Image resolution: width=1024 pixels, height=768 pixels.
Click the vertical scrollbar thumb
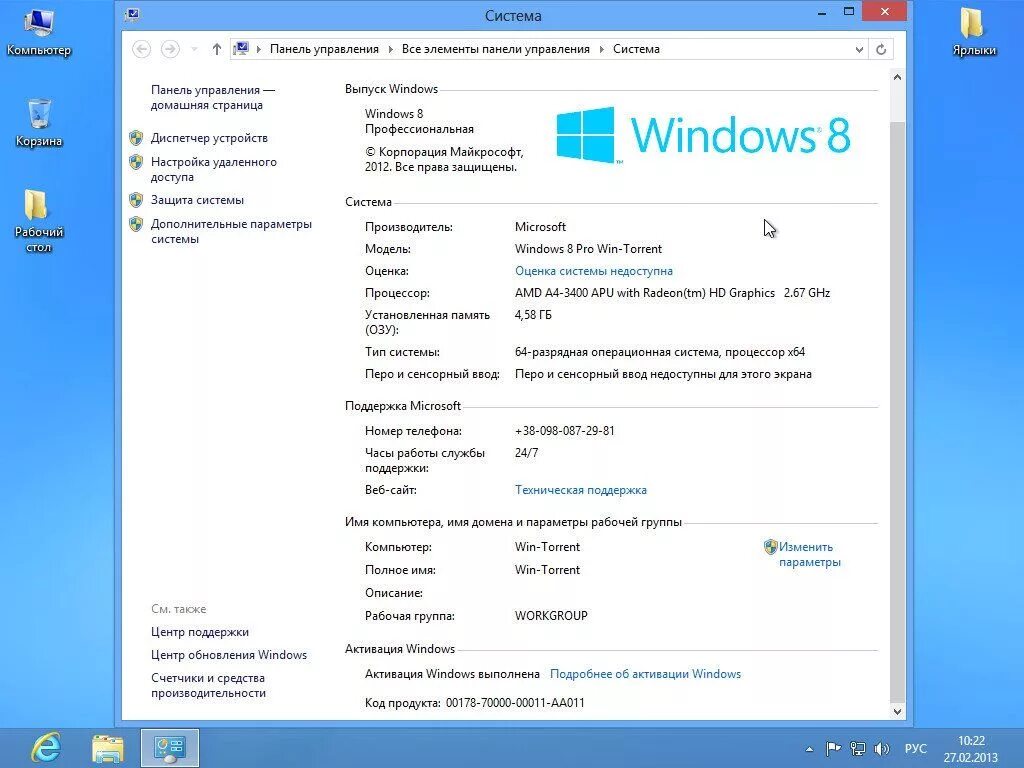[897, 411]
